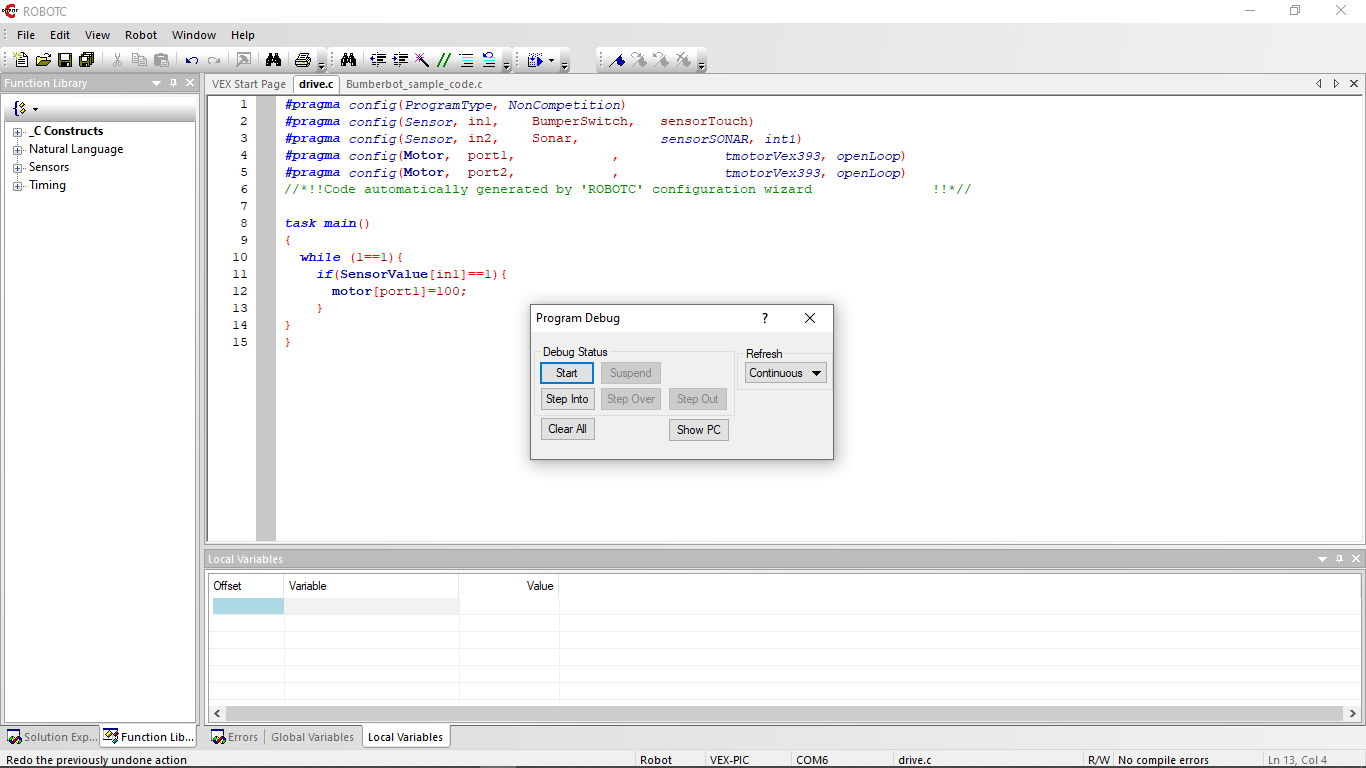Clear all bookmarks flag icon
The image size is (1366, 768).
(683, 60)
